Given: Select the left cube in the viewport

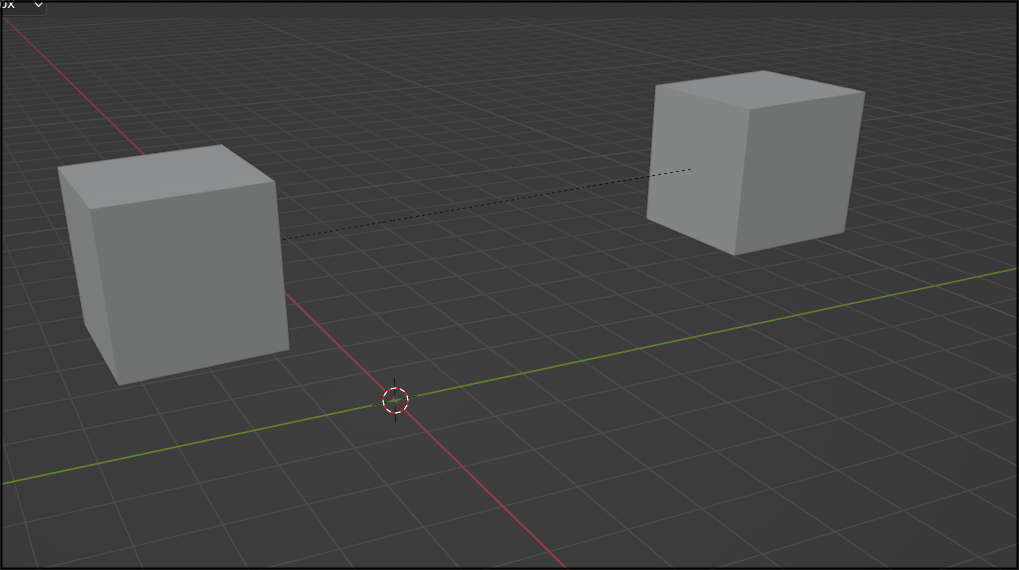Looking at the screenshot, I should click(174, 265).
